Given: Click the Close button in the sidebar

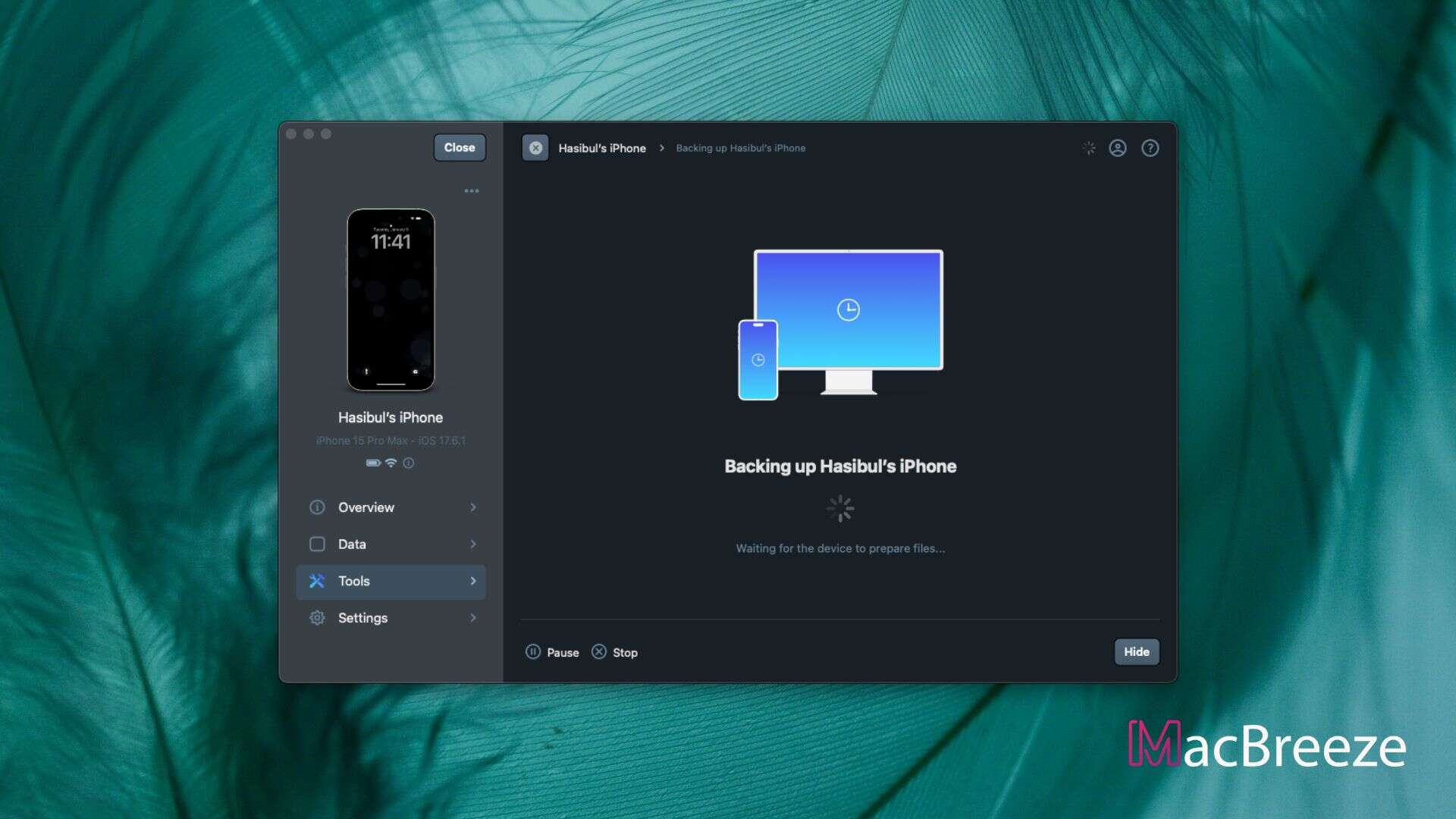Looking at the screenshot, I should tap(460, 148).
